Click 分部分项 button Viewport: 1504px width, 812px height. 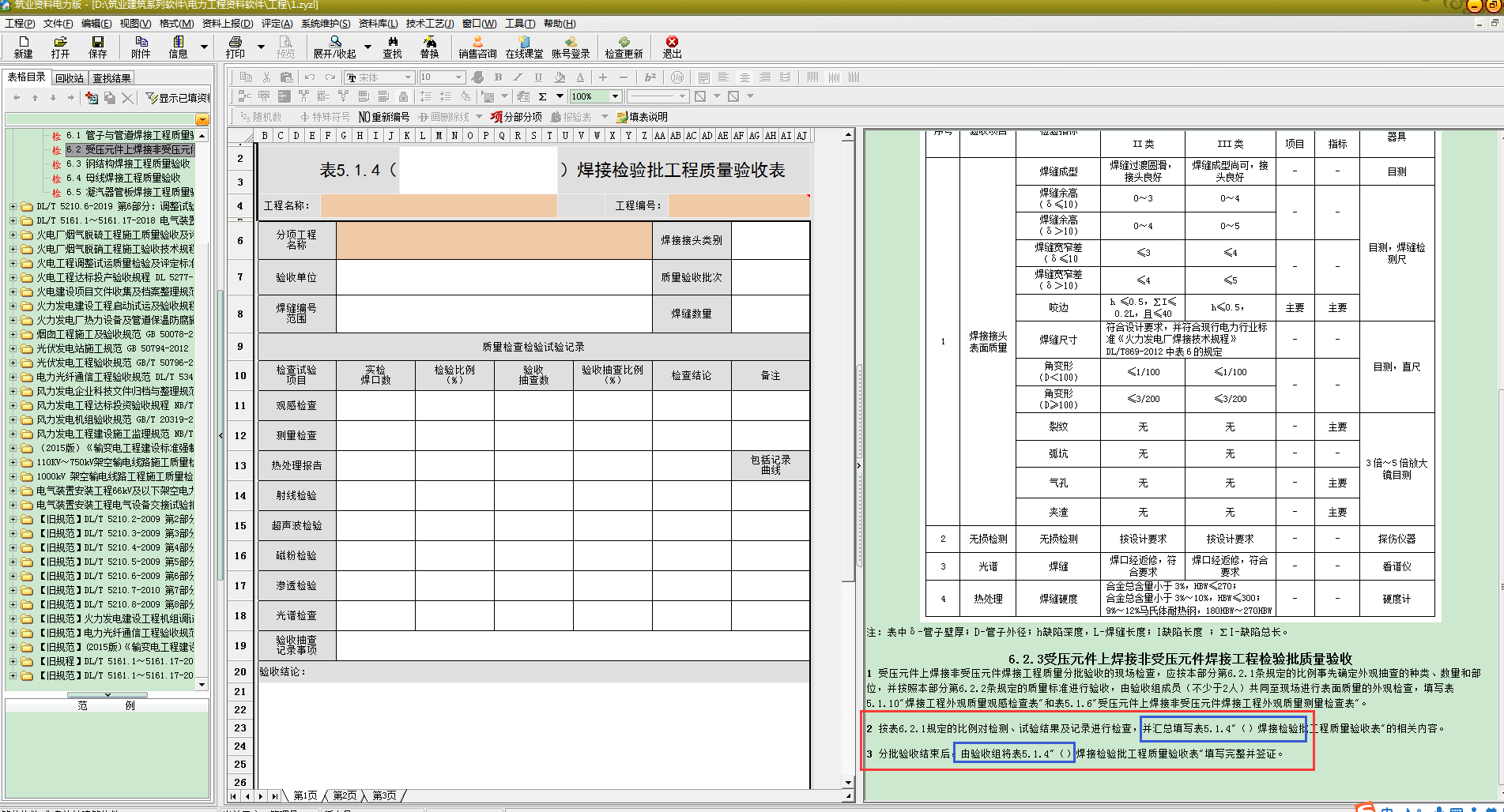(516, 117)
